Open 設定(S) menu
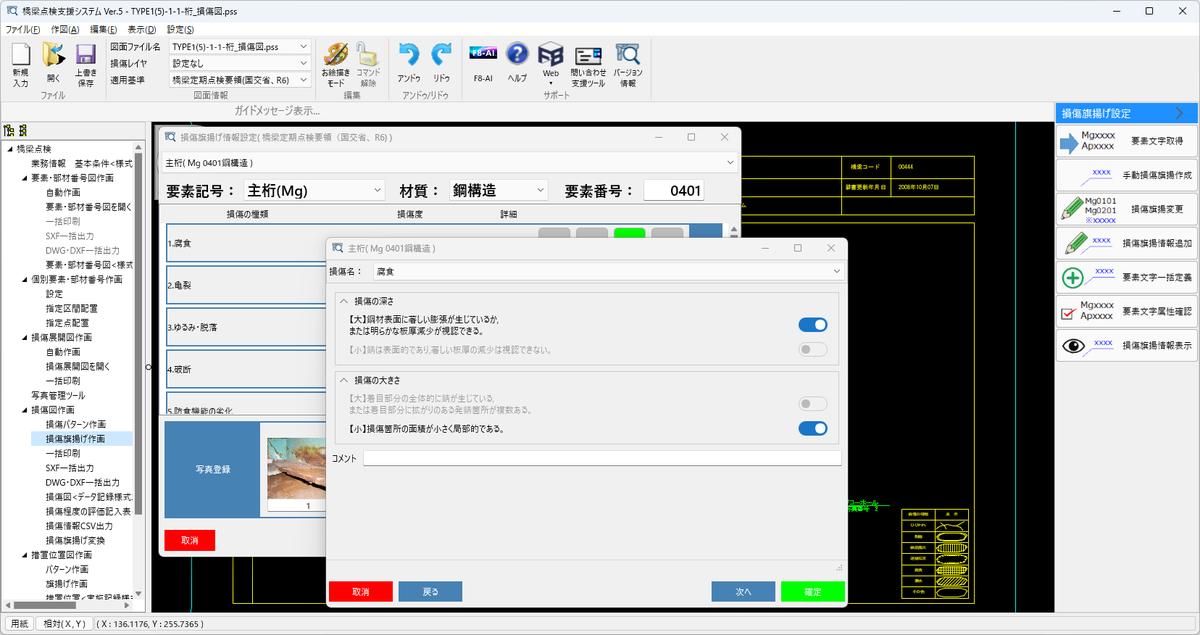Image resolution: width=1200 pixels, height=635 pixels. coord(180,29)
